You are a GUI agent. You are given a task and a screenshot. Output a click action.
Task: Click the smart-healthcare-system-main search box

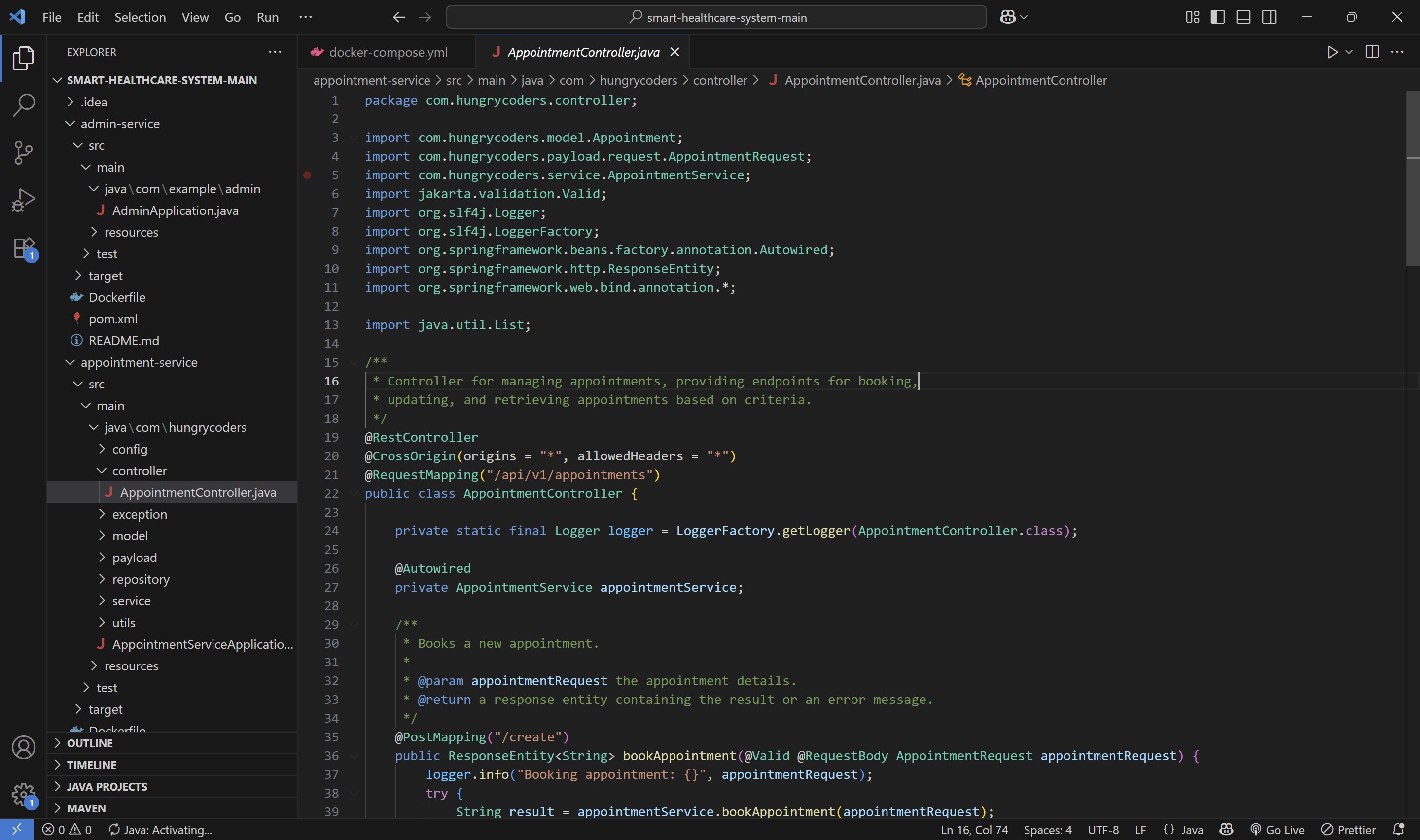716,17
